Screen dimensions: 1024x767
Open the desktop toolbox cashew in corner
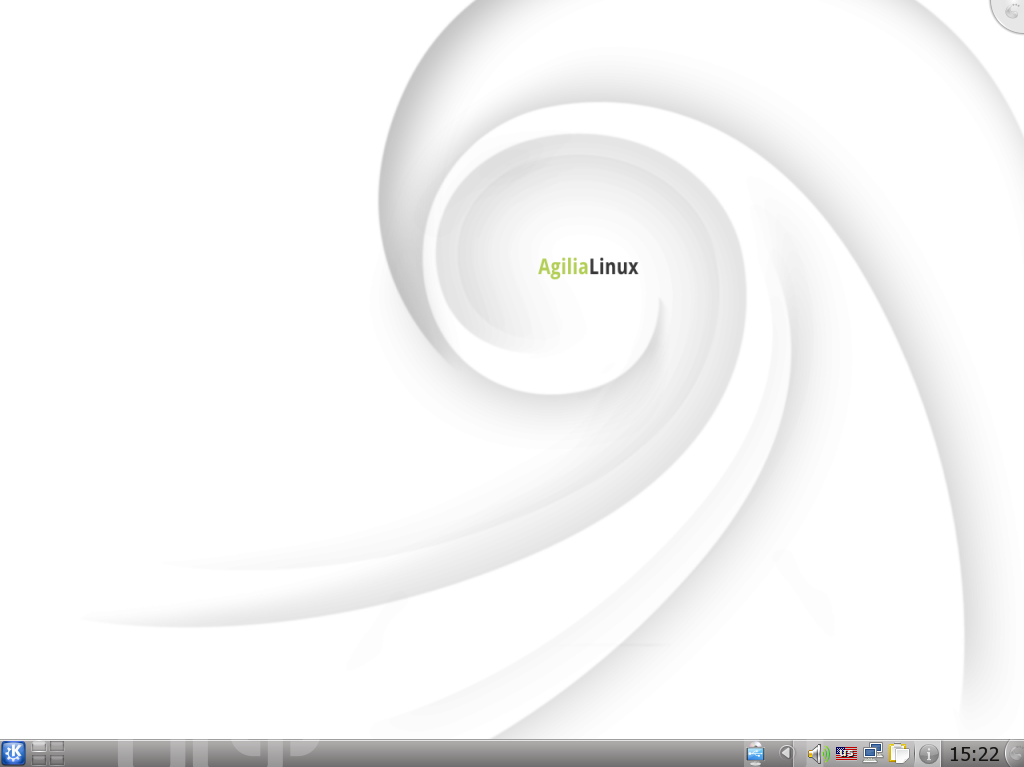[x=1010, y=12]
